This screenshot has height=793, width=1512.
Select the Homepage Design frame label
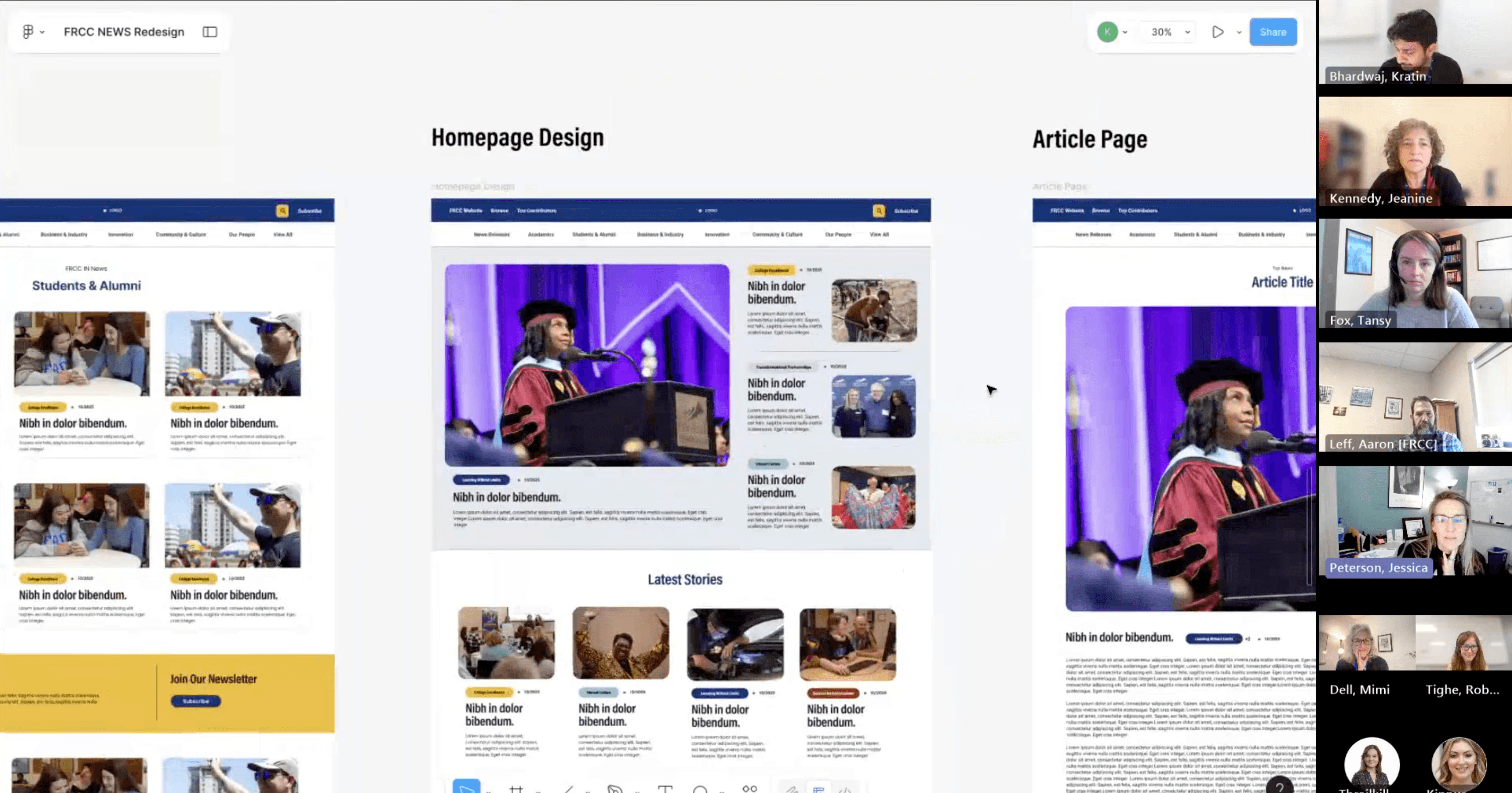[x=473, y=186]
